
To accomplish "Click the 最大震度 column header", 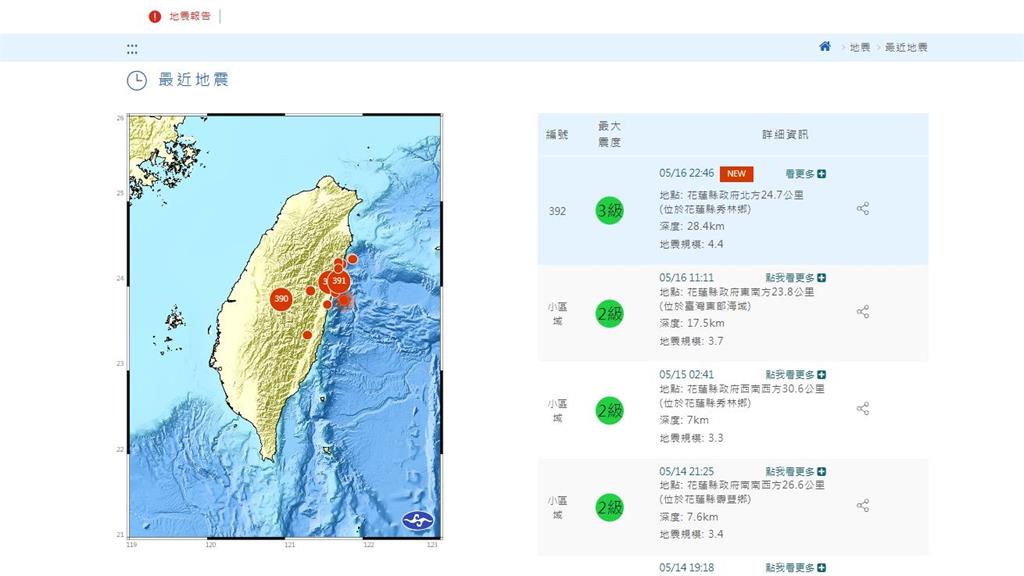I will point(609,134).
